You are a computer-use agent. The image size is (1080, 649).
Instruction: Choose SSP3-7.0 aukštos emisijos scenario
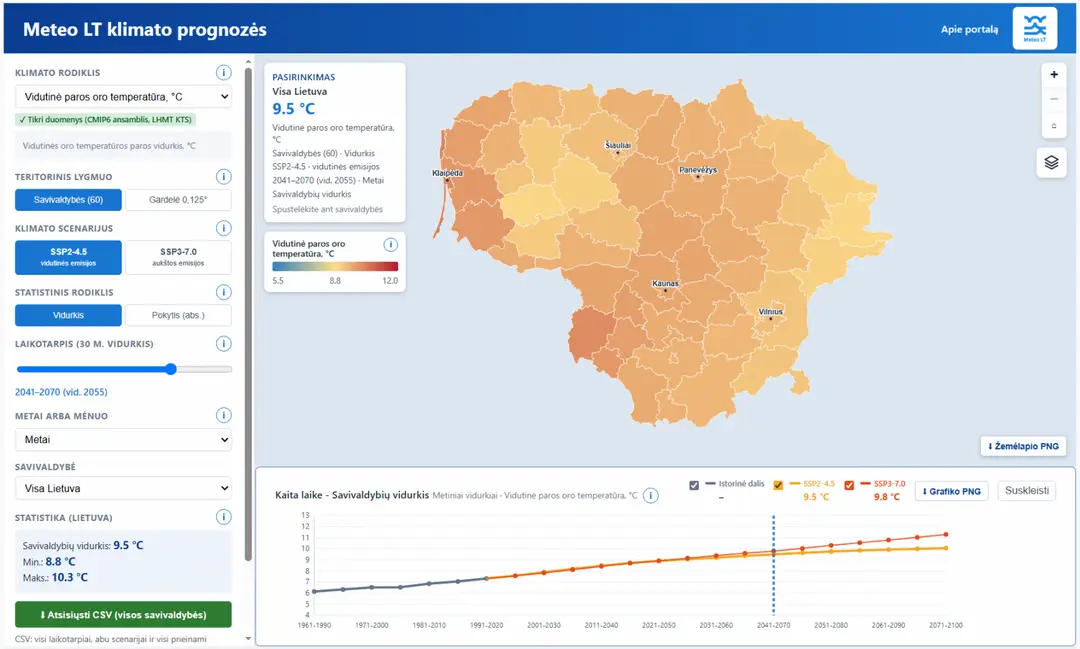178,257
